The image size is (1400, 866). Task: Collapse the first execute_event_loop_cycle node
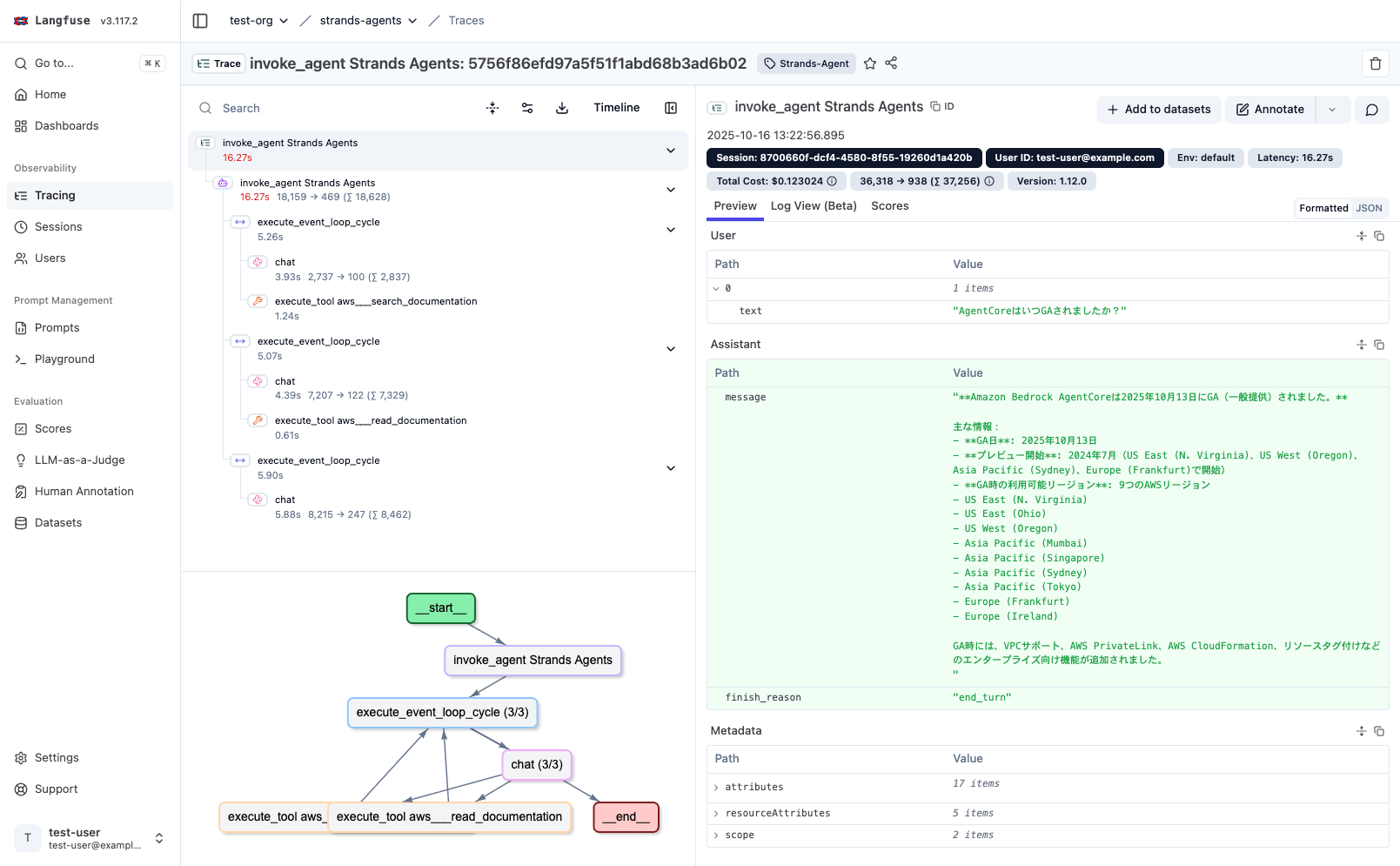tap(671, 230)
